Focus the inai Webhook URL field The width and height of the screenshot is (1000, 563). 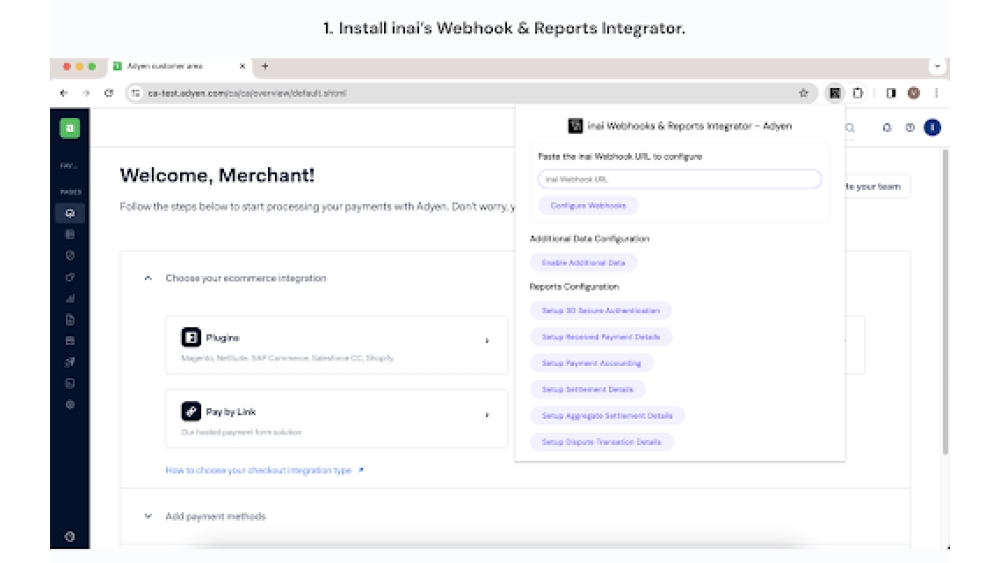(679, 179)
